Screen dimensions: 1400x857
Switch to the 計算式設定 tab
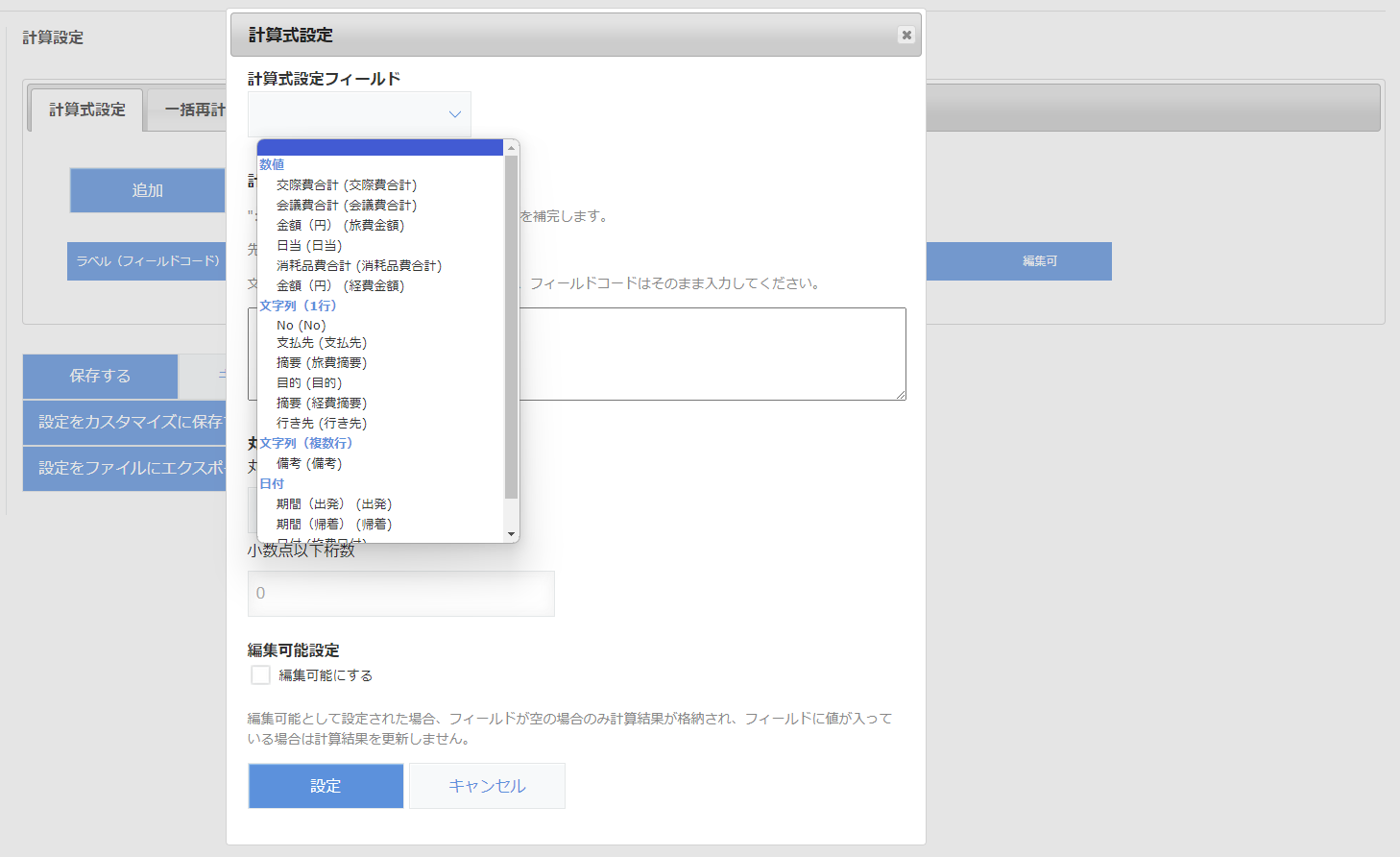click(x=84, y=110)
